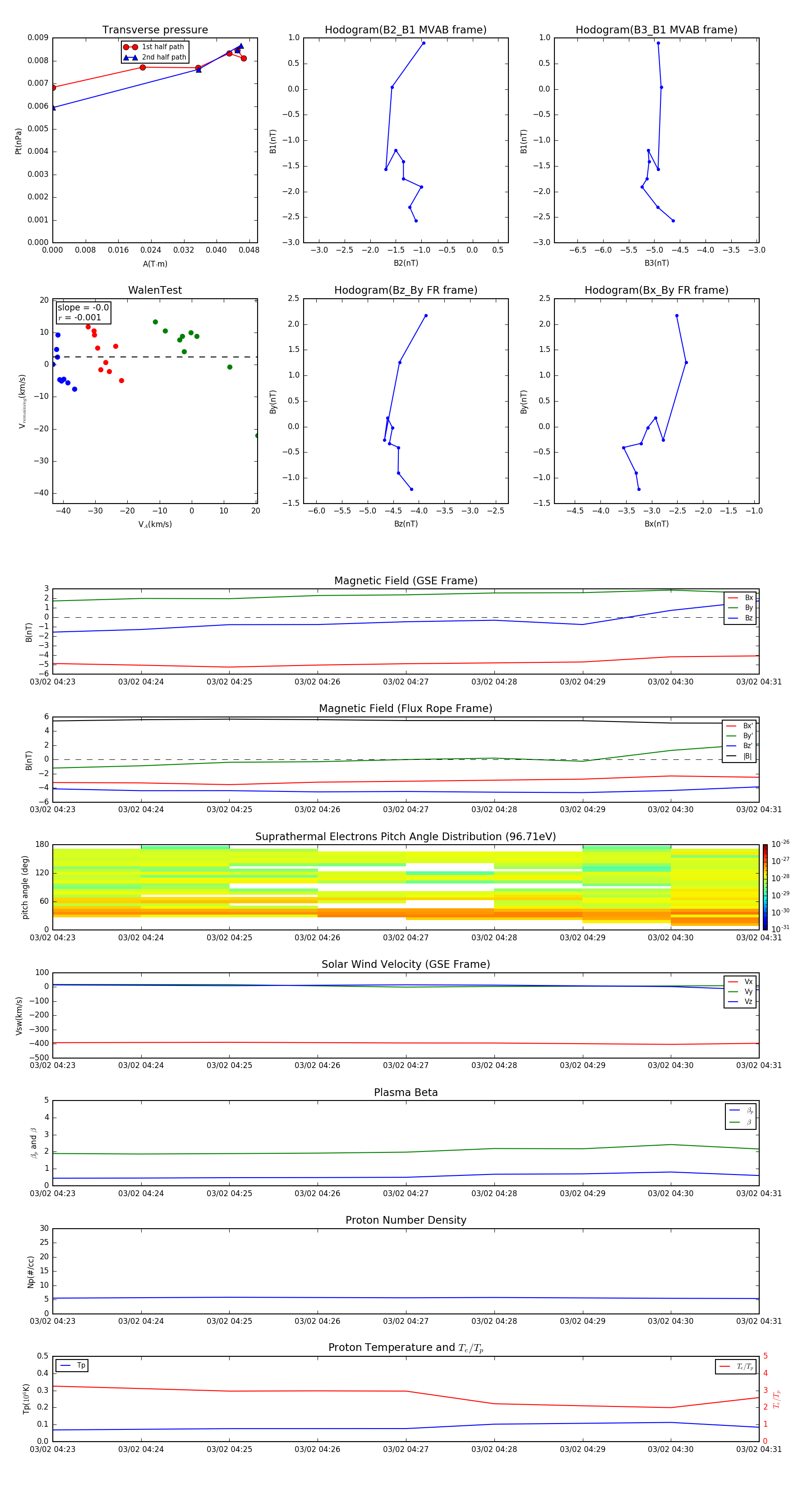The height and width of the screenshot is (1489, 812).
Task: Select 'By' in the GSE magnetic field legend
Action: [740, 608]
